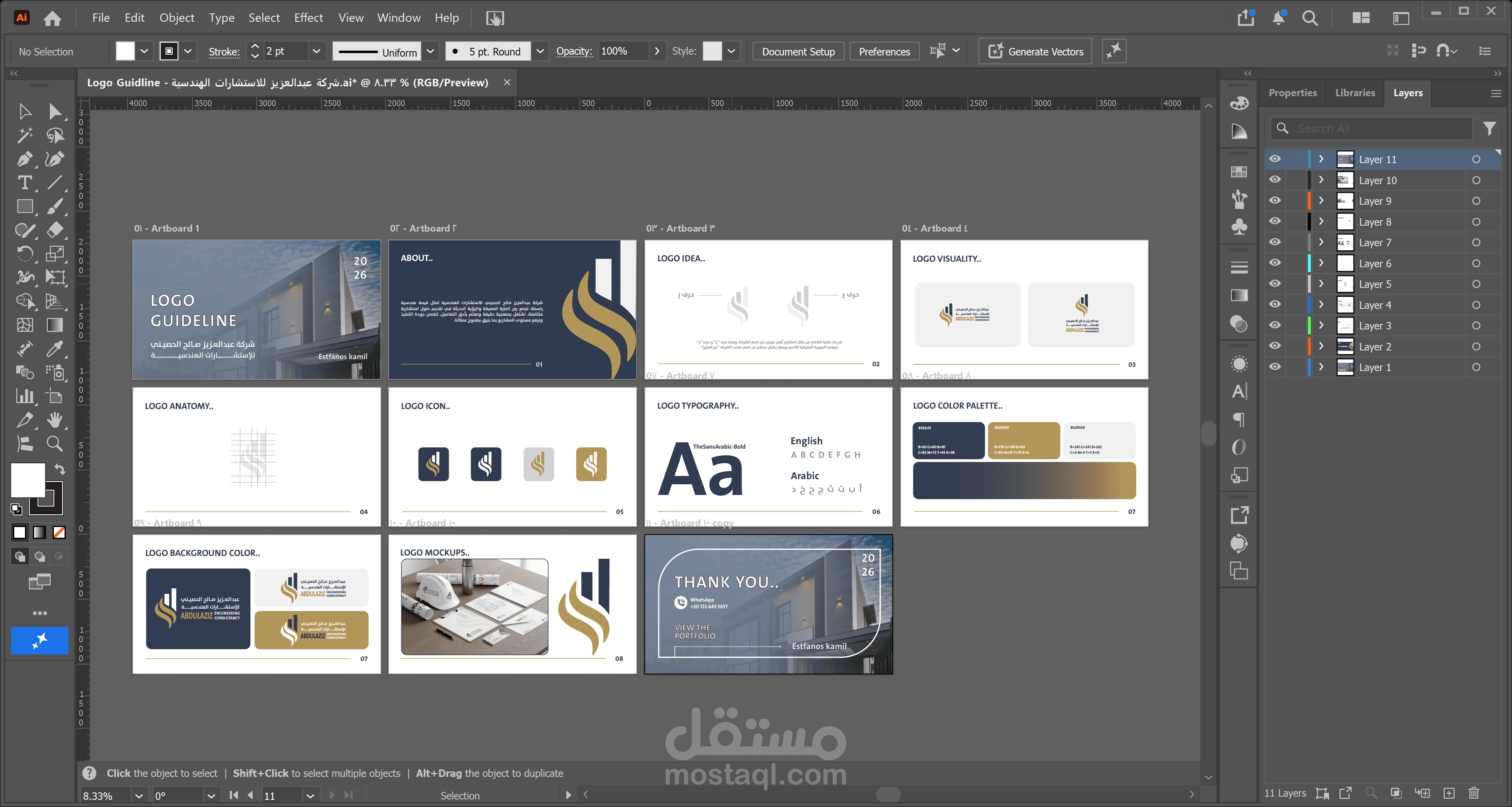Select the Paintbrush tool
Viewport: 1512px width, 807px height.
(55, 207)
